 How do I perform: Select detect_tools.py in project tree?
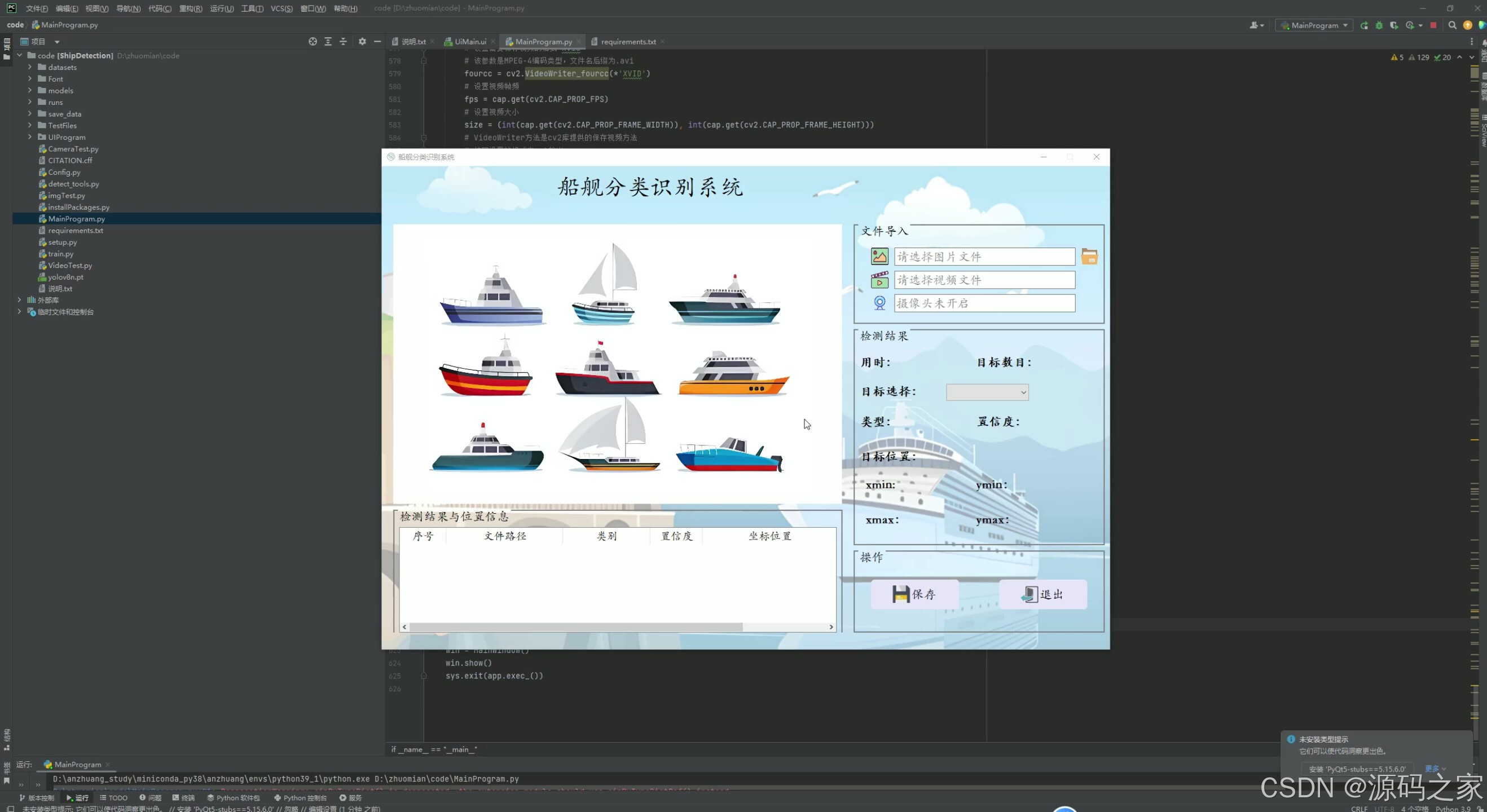[x=73, y=183]
